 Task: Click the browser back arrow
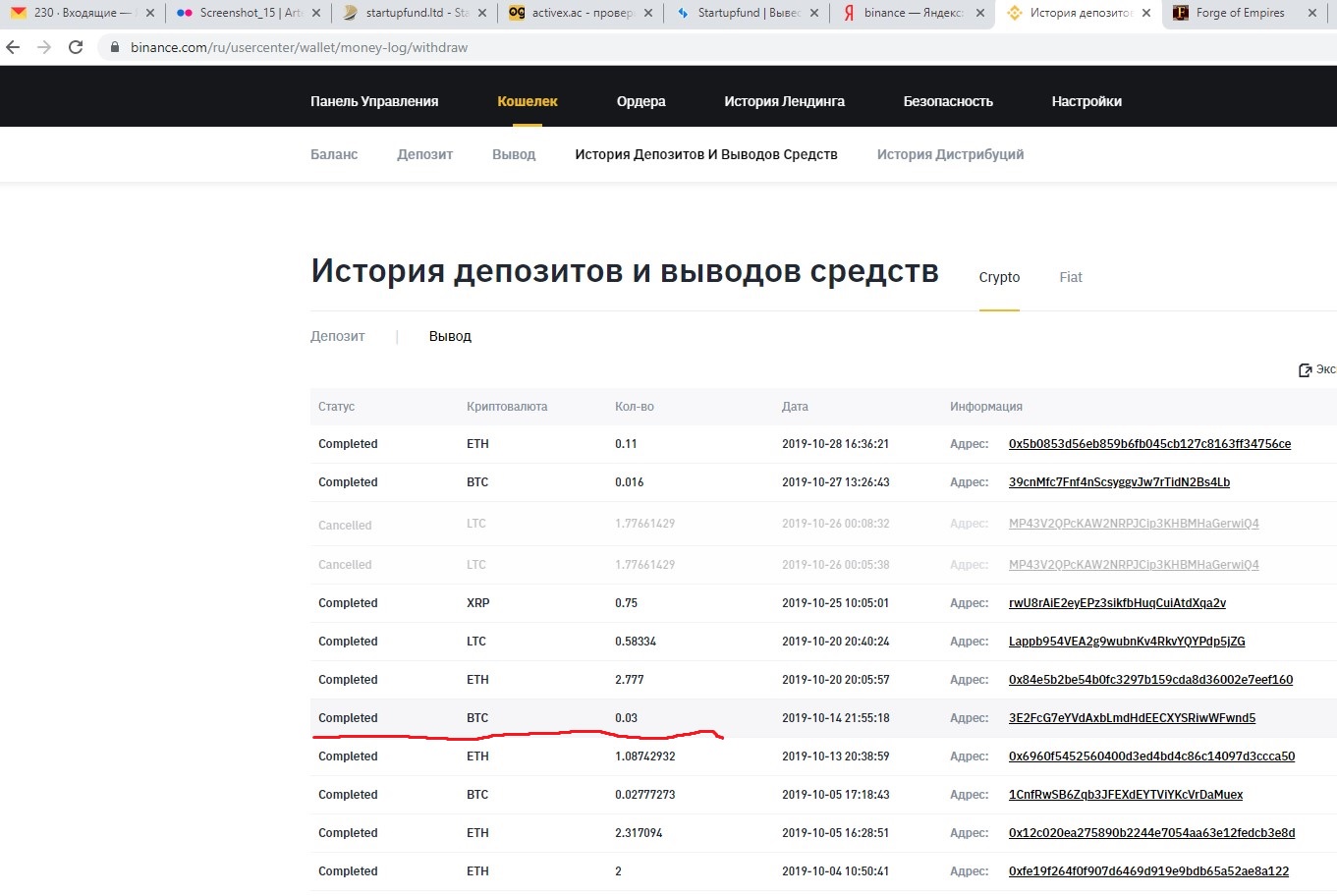(13, 47)
